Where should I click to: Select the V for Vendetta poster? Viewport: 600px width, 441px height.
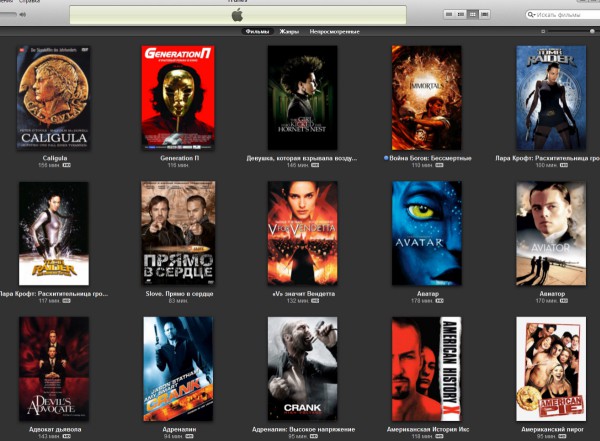(x=302, y=234)
